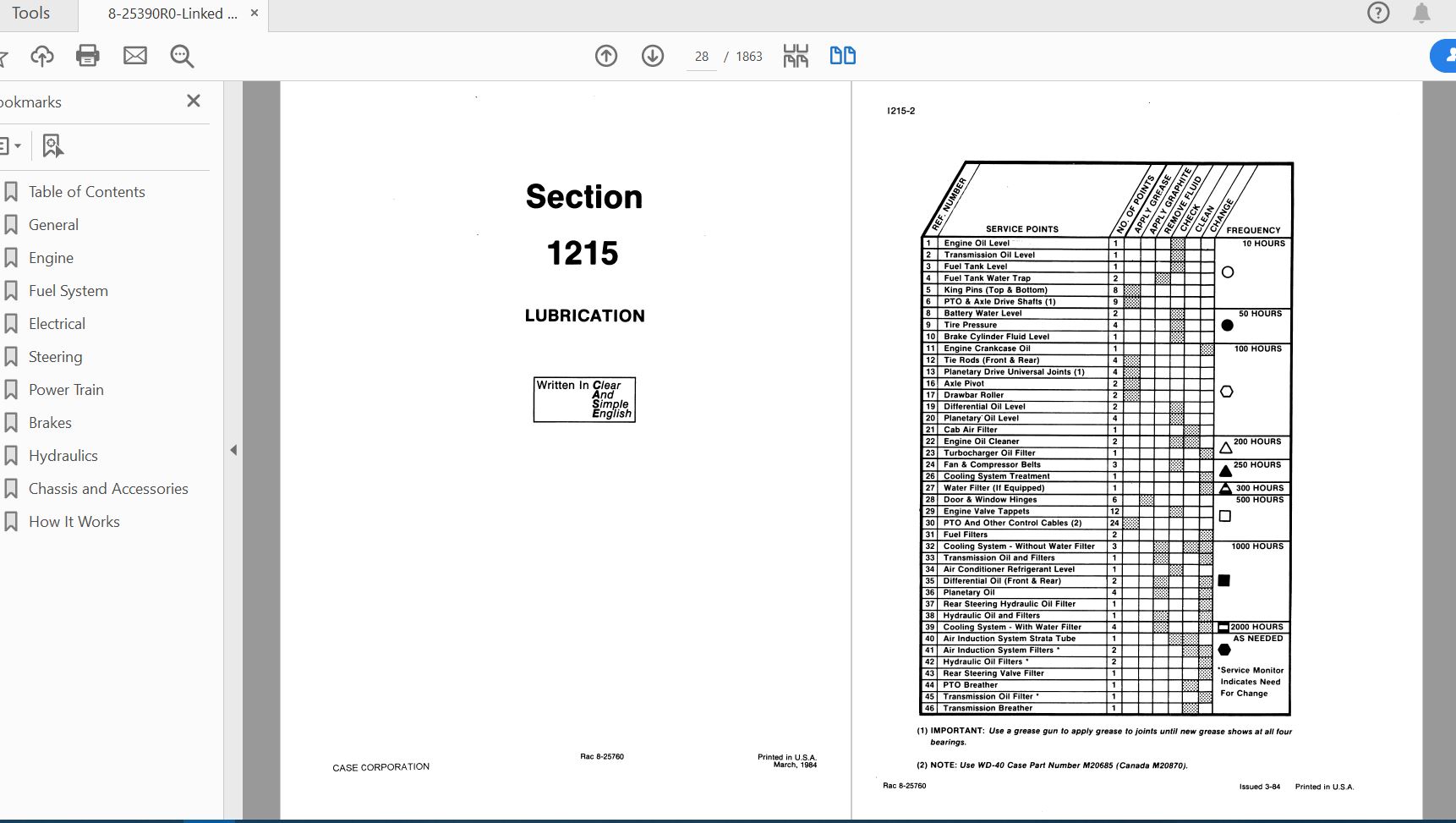The image size is (1456, 823).
Task: Email the document as attachment
Action: pyautogui.click(x=134, y=56)
